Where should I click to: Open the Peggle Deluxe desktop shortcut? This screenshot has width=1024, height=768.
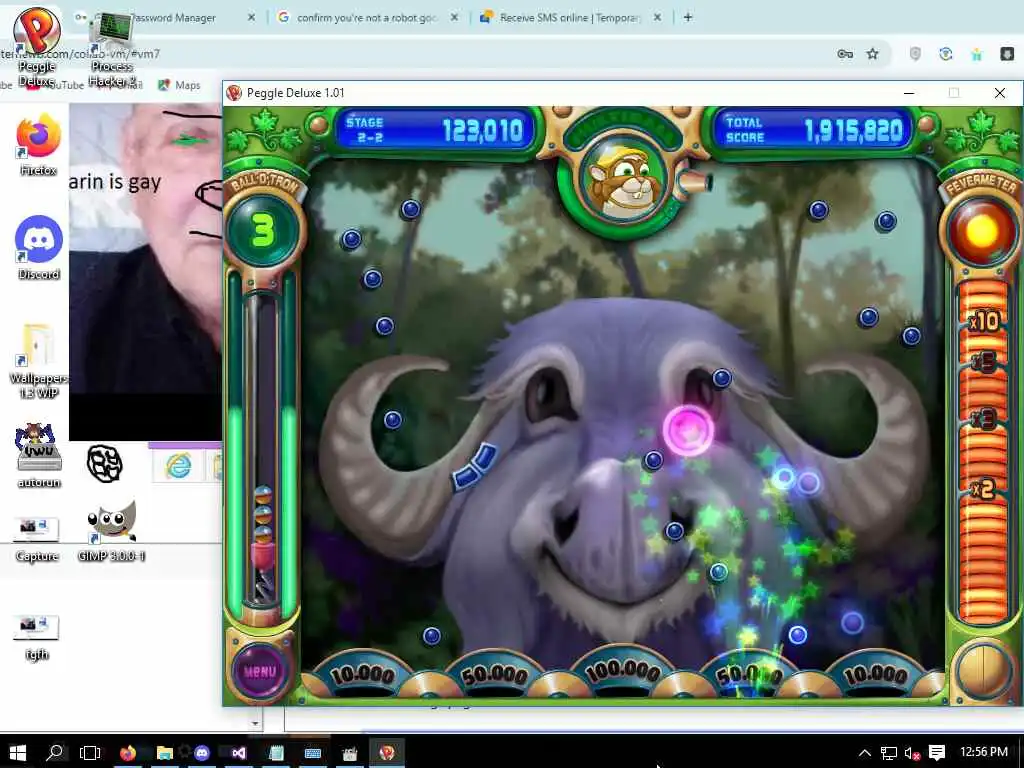click(37, 46)
